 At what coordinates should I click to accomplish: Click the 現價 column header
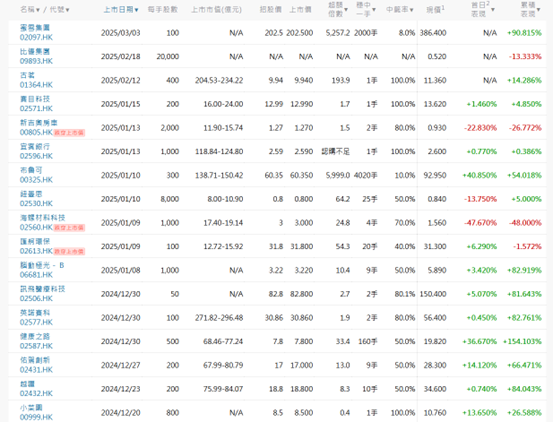pyautogui.click(x=435, y=10)
